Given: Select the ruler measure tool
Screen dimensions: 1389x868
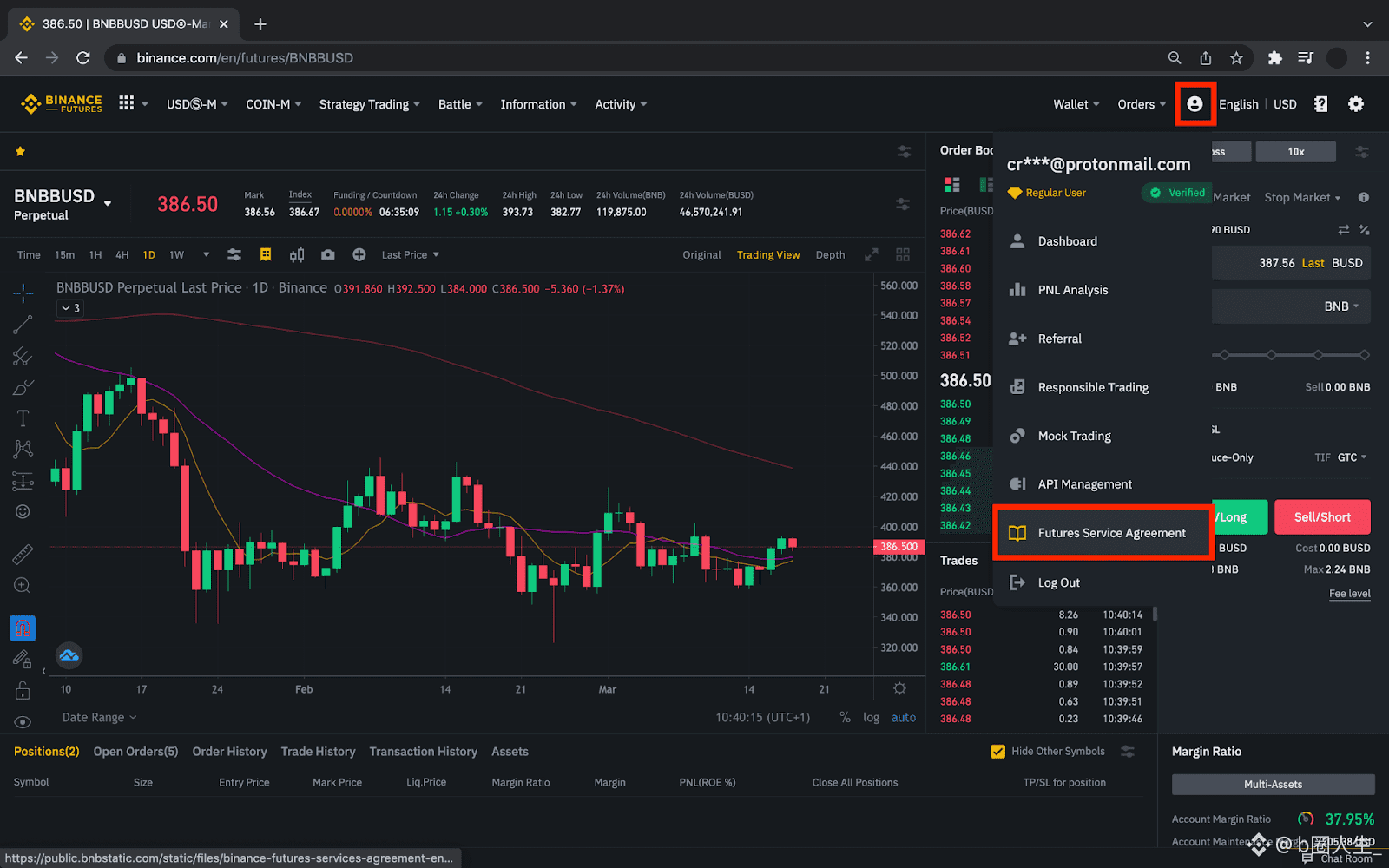Looking at the screenshot, I should click(x=23, y=554).
